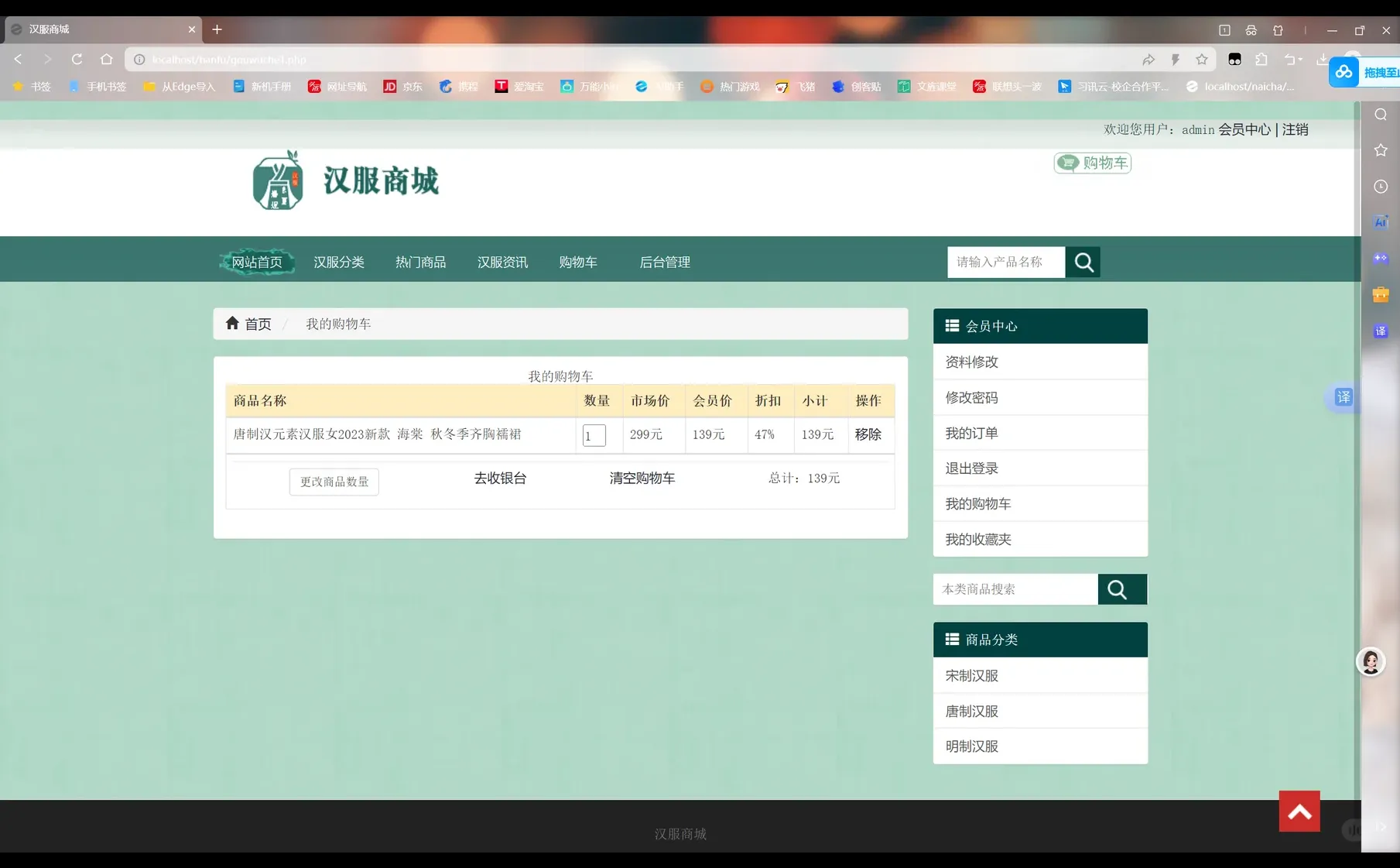
Task: Open 我的收藏夹 in member center
Action: tap(1040, 540)
